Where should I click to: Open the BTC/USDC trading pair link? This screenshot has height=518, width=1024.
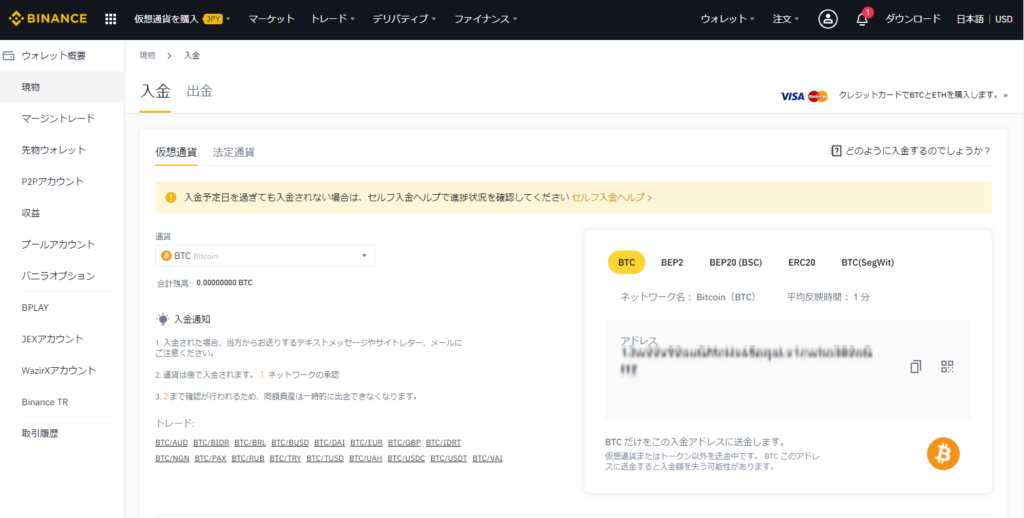(406, 458)
